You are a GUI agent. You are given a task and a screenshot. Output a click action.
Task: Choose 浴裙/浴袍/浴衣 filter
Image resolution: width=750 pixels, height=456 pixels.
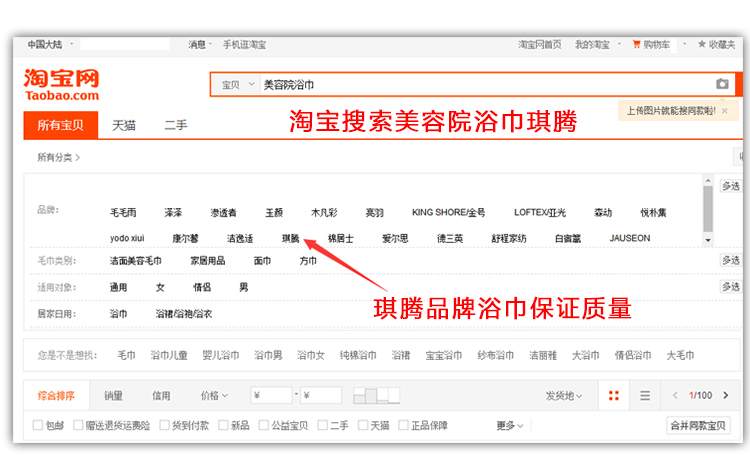point(184,314)
